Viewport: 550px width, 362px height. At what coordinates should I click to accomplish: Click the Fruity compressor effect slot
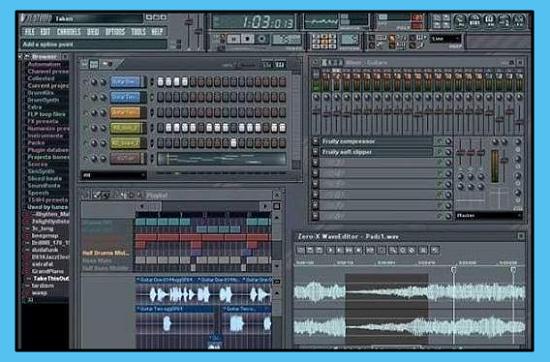376,141
